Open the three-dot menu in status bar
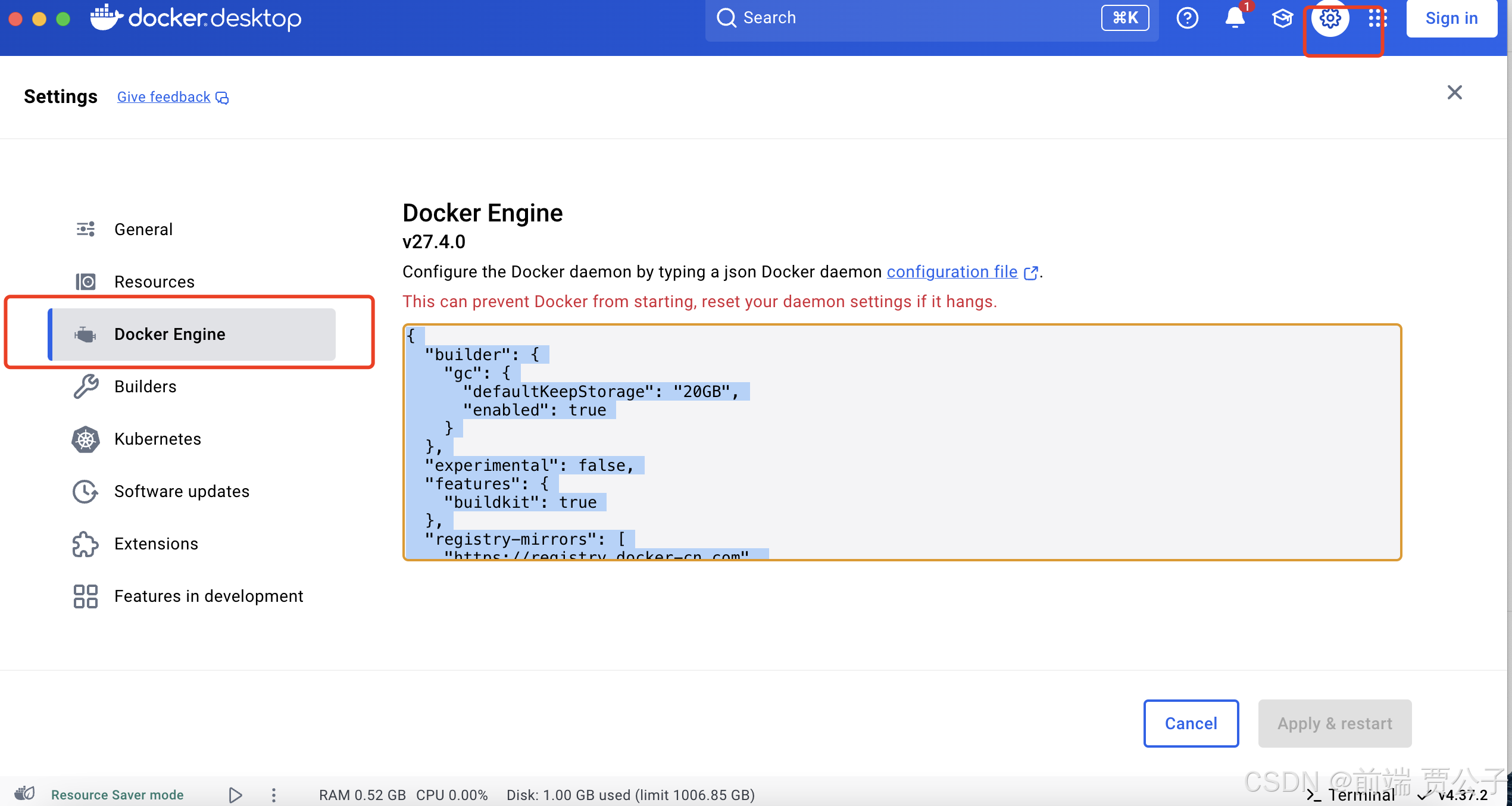 (x=274, y=795)
